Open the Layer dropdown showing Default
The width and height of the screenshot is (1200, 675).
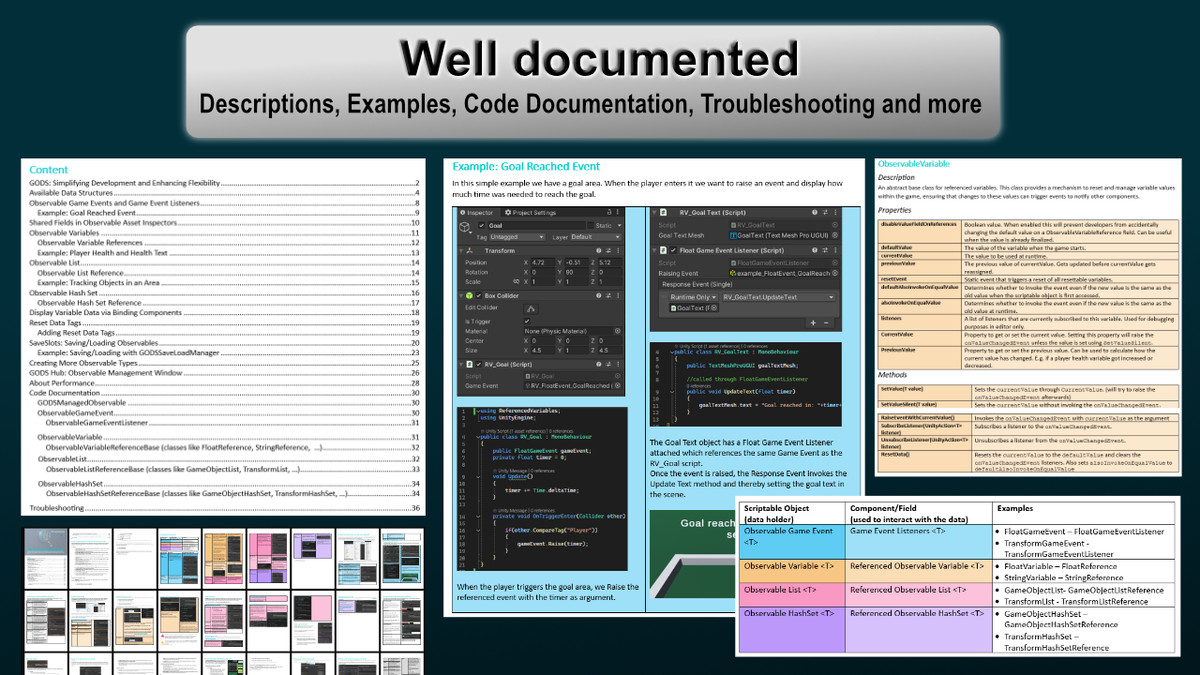tap(596, 237)
